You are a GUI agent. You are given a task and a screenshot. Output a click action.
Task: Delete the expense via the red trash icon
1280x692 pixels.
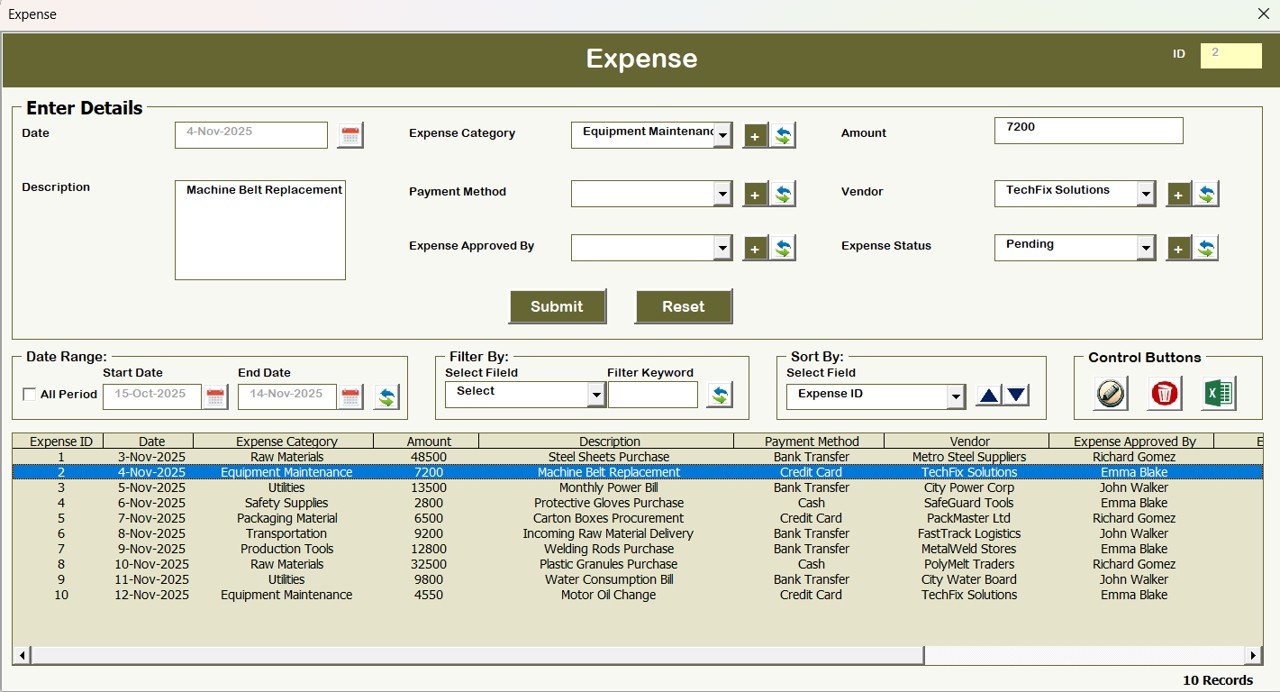point(1163,394)
